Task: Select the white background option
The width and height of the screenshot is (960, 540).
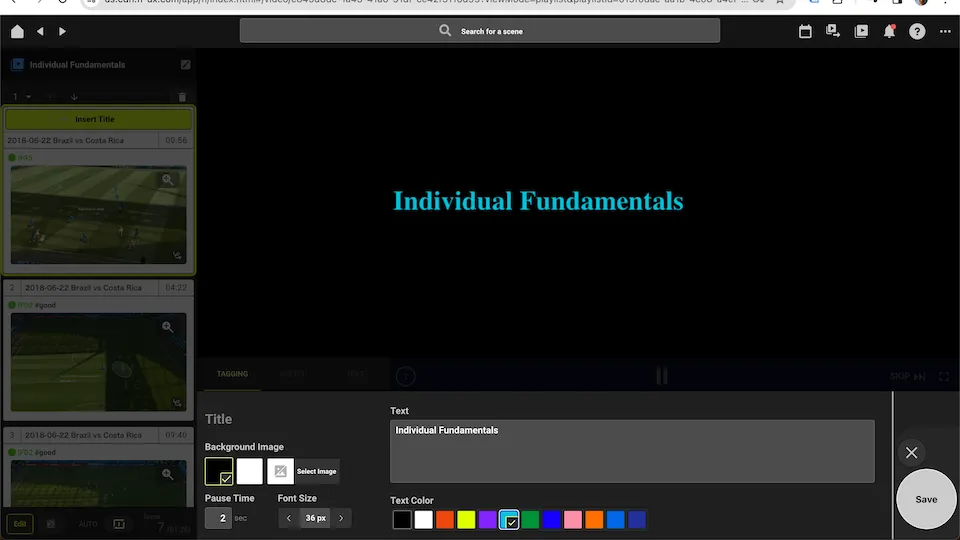Action: [x=250, y=471]
